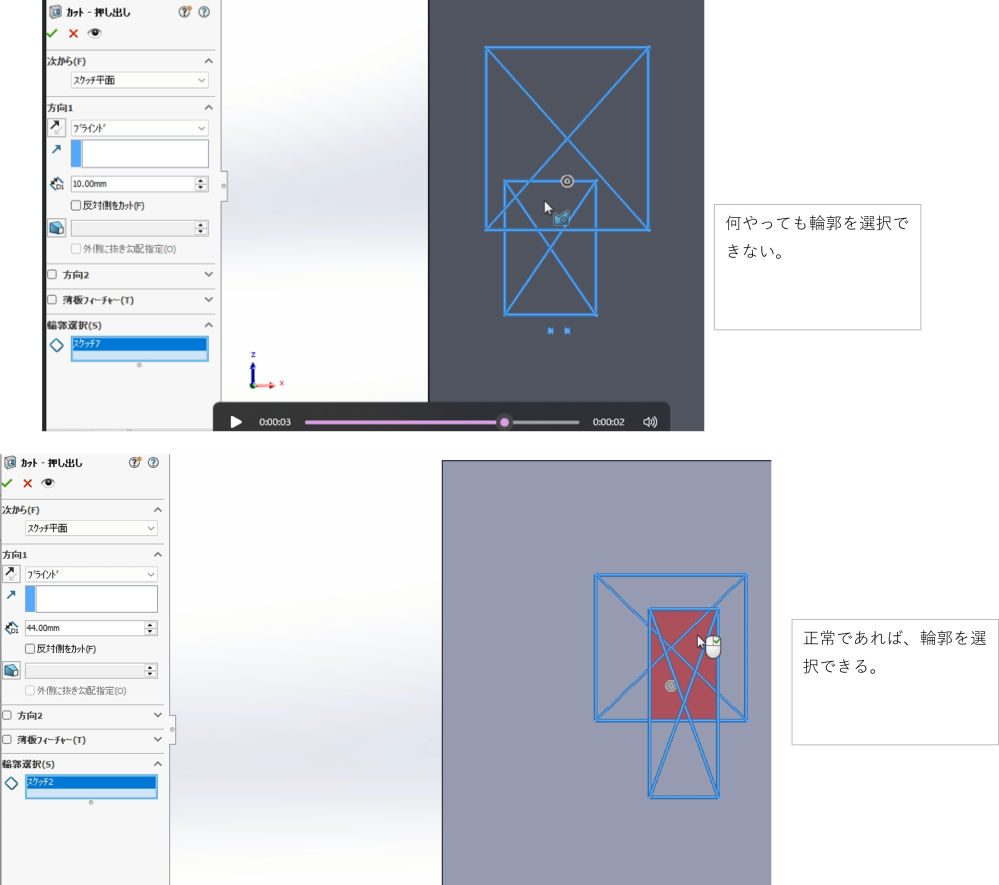
Task: Collapse 方向1 section in top panel
Action: (x=208, y=108)
